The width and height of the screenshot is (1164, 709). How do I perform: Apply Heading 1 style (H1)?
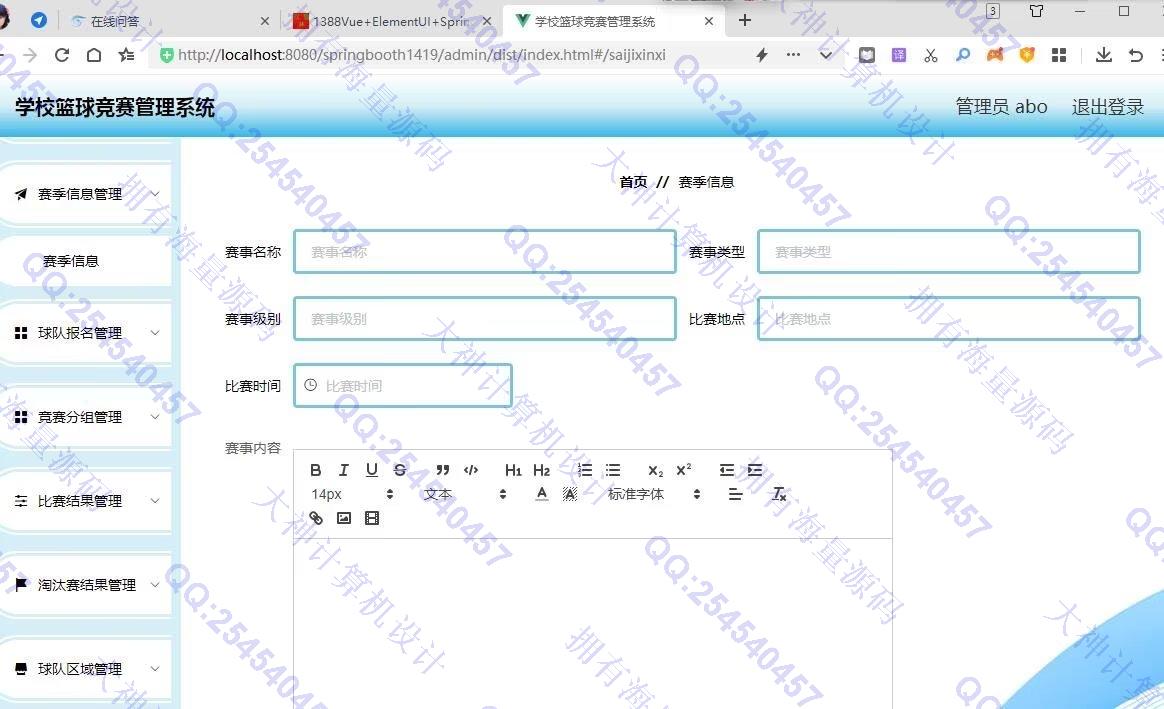[513, 470]
